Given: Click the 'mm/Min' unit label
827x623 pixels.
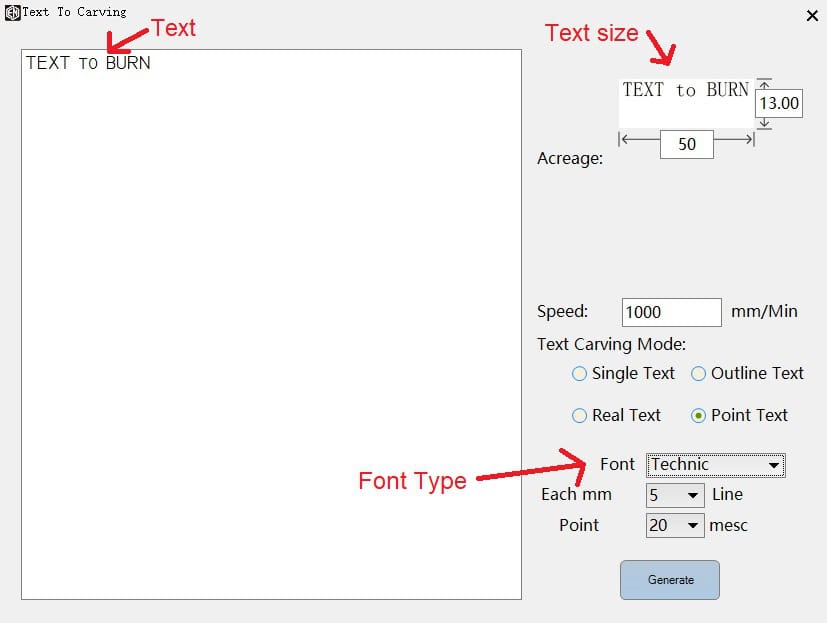Looking at the screenshot, I should point(764,311).
